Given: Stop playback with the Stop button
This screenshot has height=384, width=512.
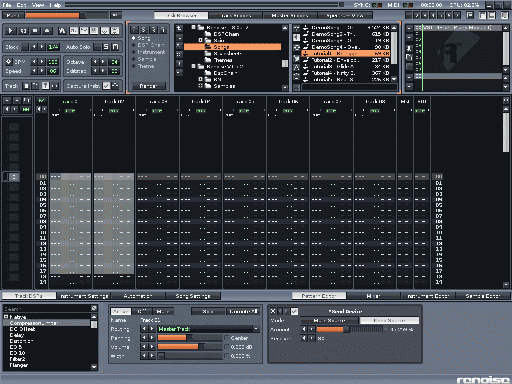Looking at the screenshot, I should [35, 31].
